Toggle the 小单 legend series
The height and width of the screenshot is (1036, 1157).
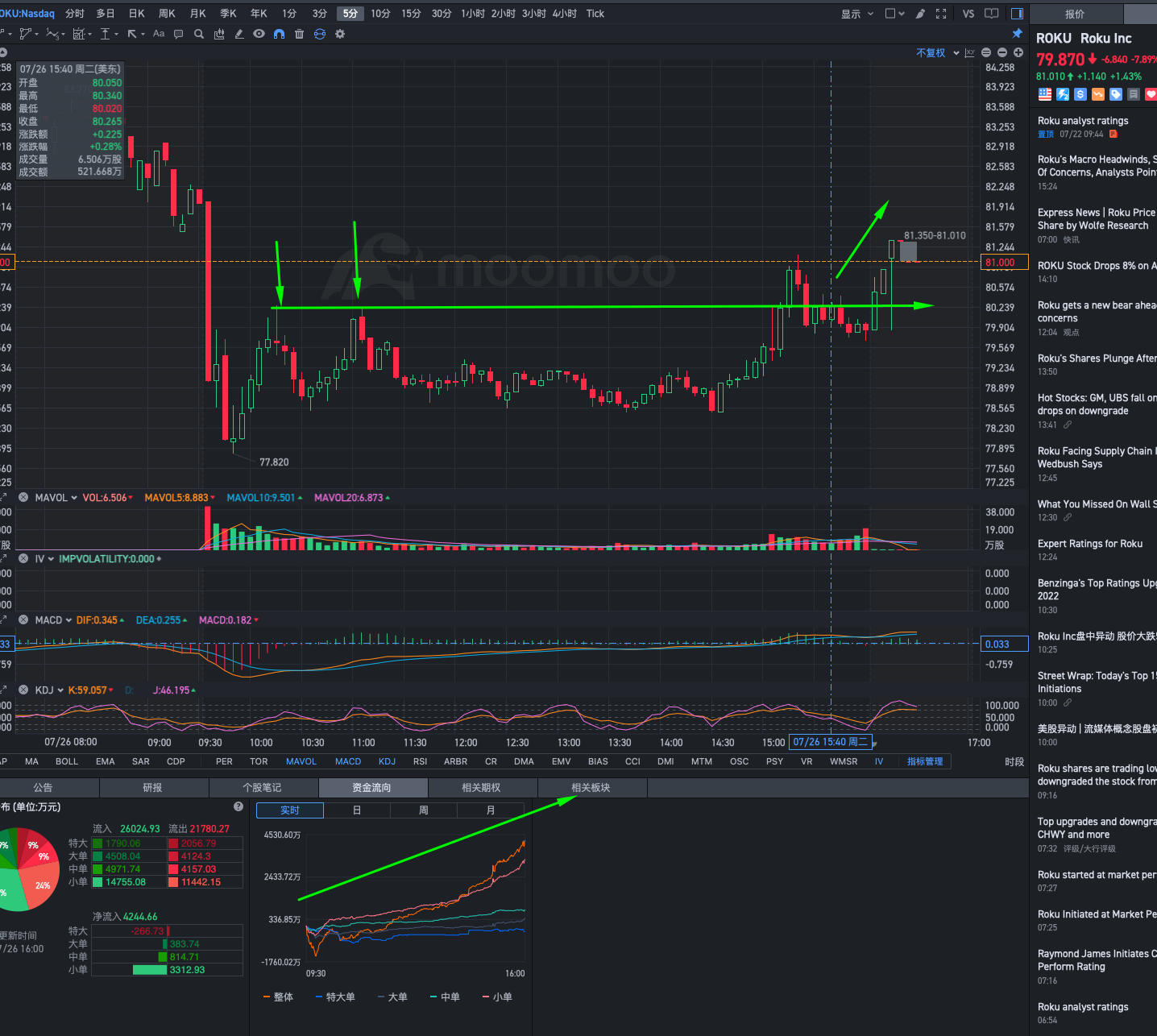pos(497,997)
